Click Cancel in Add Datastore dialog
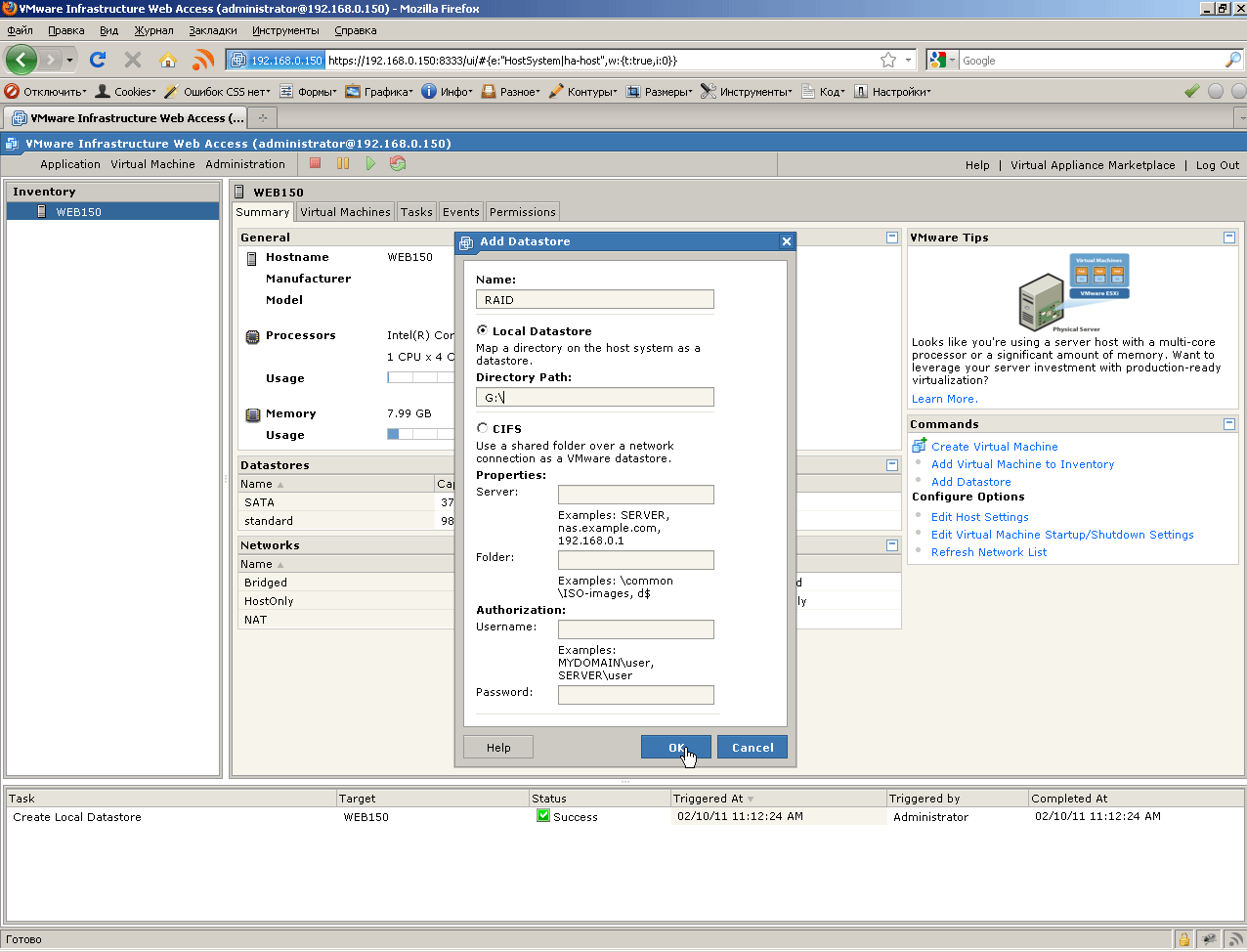Viewport: 1247px width, 952px height. tap(752, 747)
